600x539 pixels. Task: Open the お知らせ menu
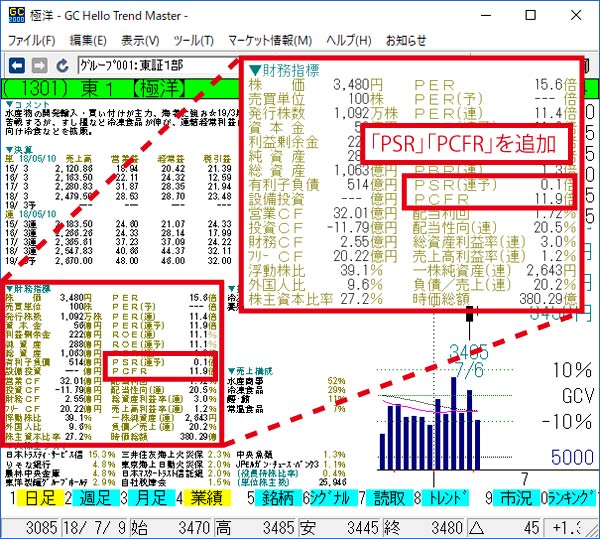(x=406, y=40)
